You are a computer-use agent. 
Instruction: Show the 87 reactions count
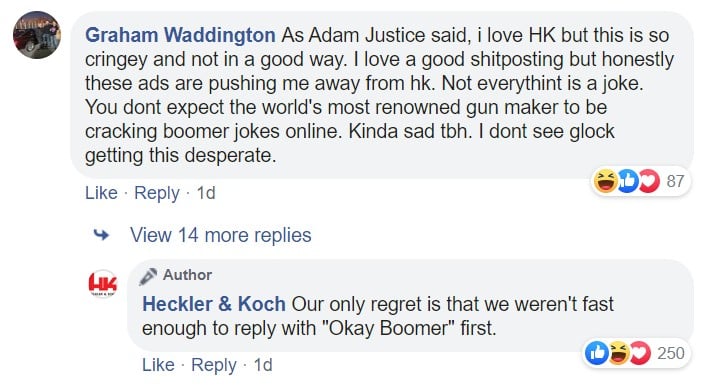675,181
